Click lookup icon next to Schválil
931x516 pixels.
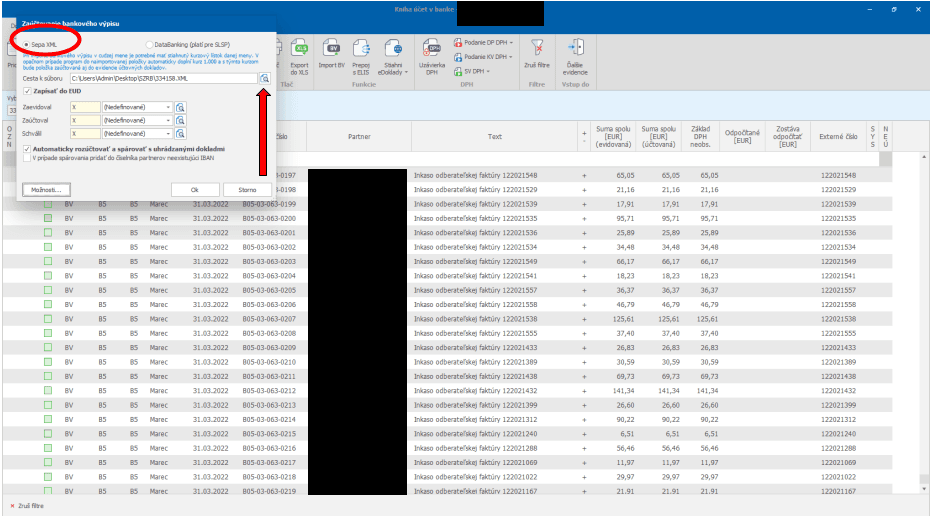(x=180, y=134)
